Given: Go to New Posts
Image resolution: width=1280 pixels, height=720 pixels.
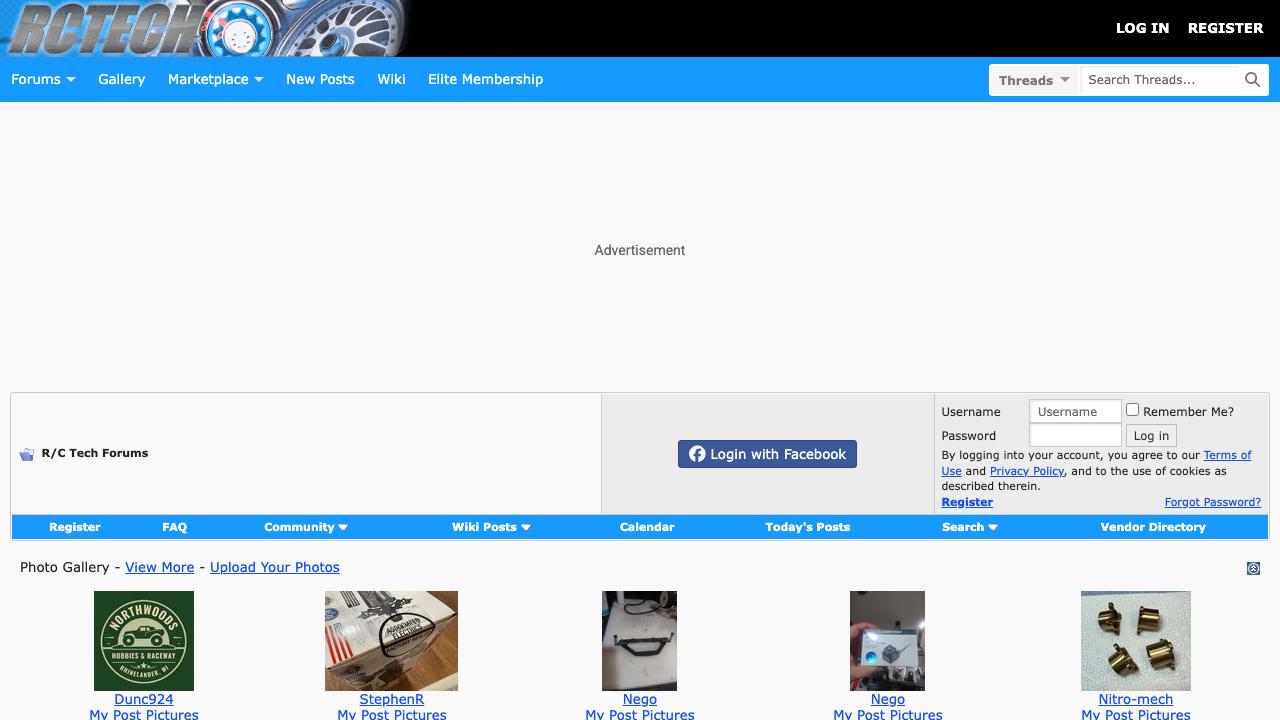Looking at the screenshot, I should tap(320, 80).
